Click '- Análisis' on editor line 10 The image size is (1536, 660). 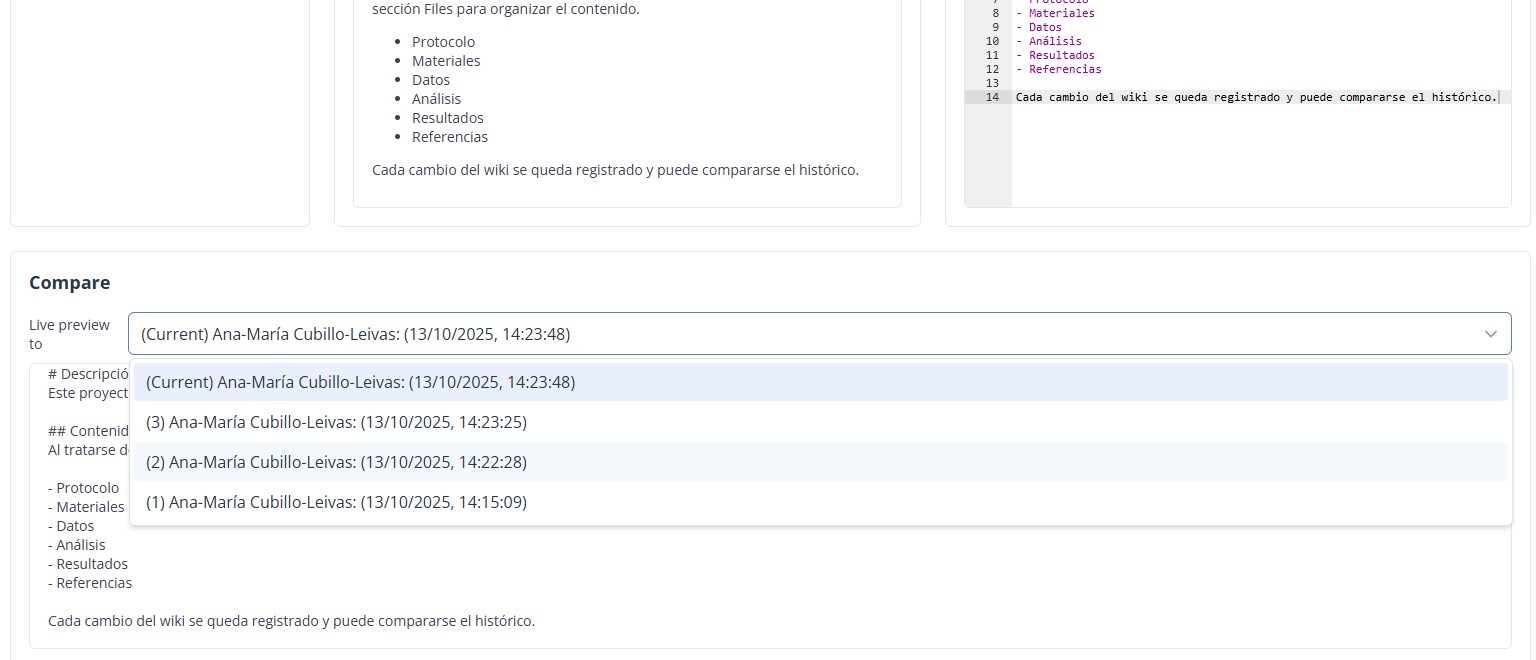point(1049,41)
